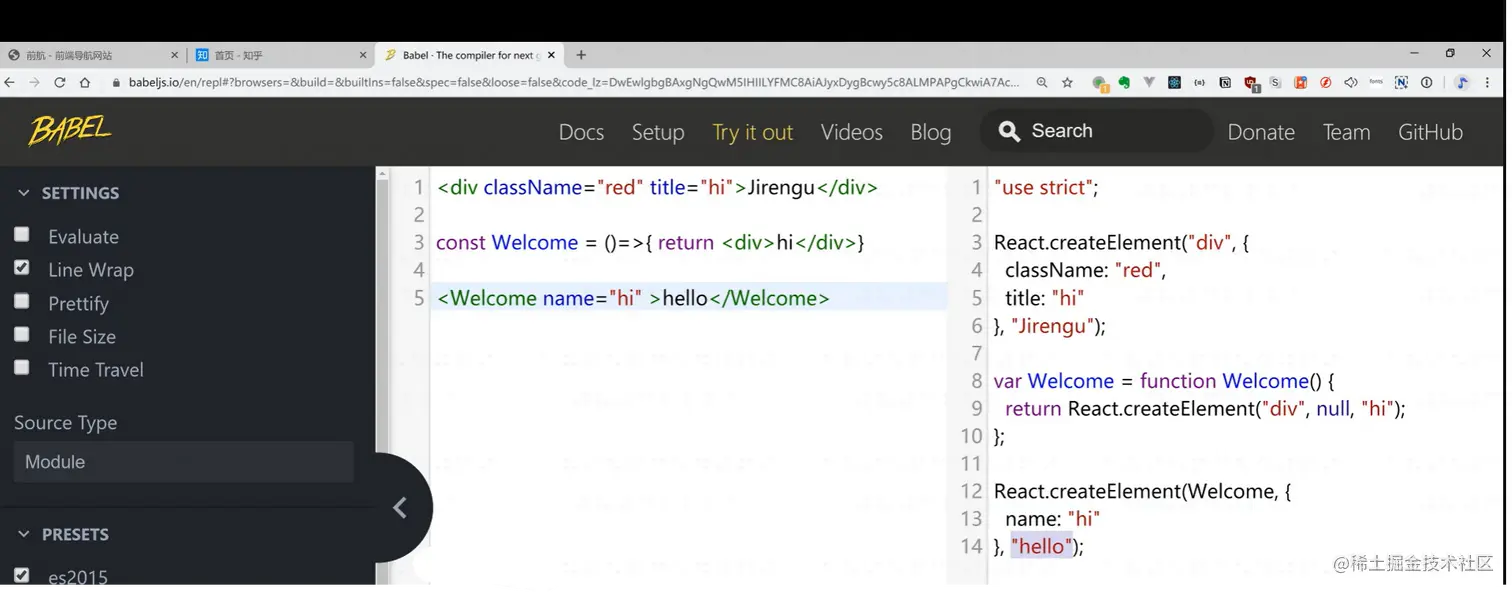Screen dimensions: 1512x592
Task: Open the Blog page
Action: (x=931, y=132)
